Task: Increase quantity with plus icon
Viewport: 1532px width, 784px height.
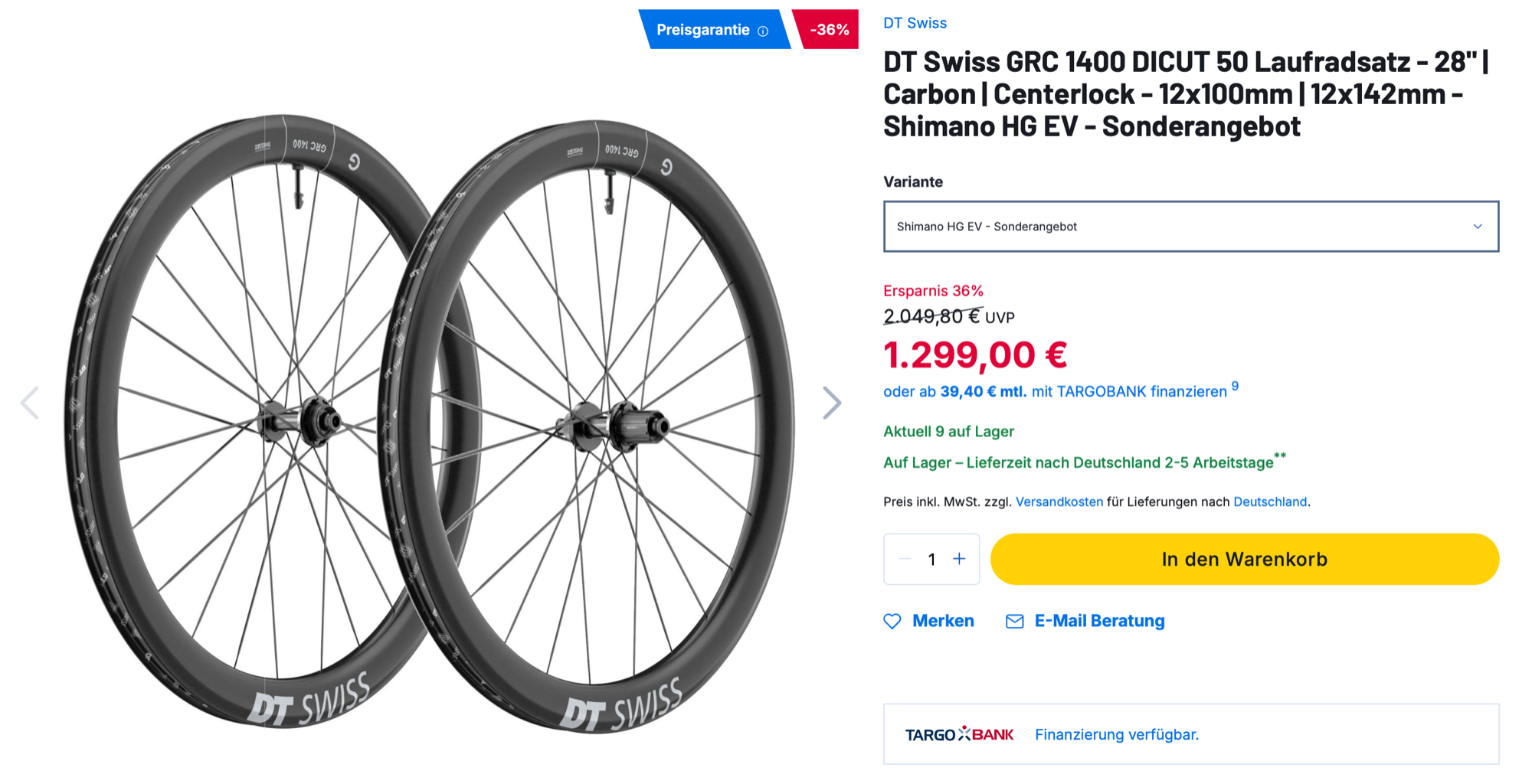Action: (959, 559)
